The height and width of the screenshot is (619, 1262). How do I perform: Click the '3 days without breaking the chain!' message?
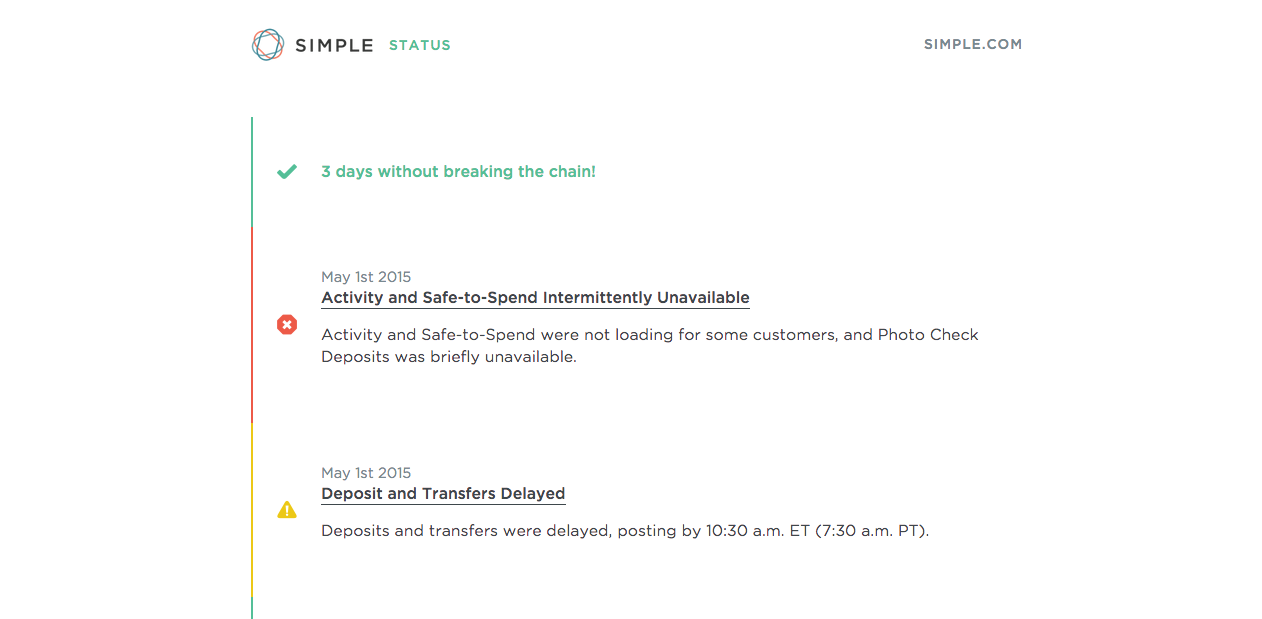click(458, 172)
